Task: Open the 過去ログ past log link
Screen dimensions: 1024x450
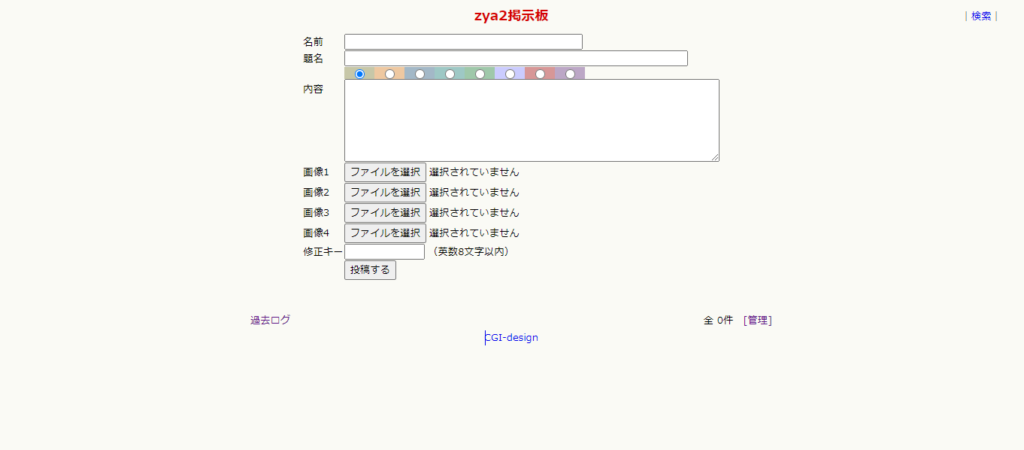Action: (270, 320)
